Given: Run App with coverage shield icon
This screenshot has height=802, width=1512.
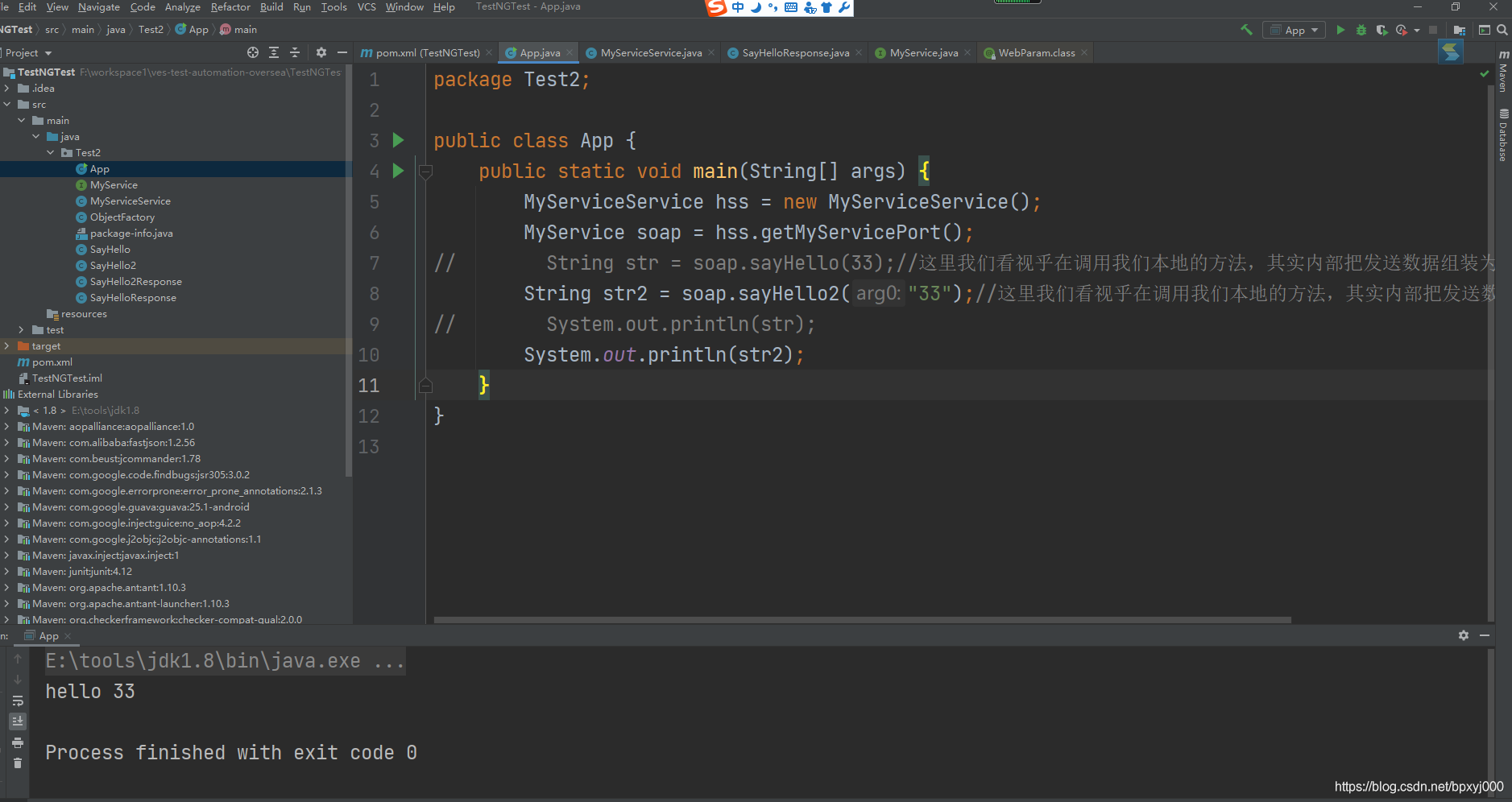Looking at the screenshot, I should click(x=1382, y=30).
